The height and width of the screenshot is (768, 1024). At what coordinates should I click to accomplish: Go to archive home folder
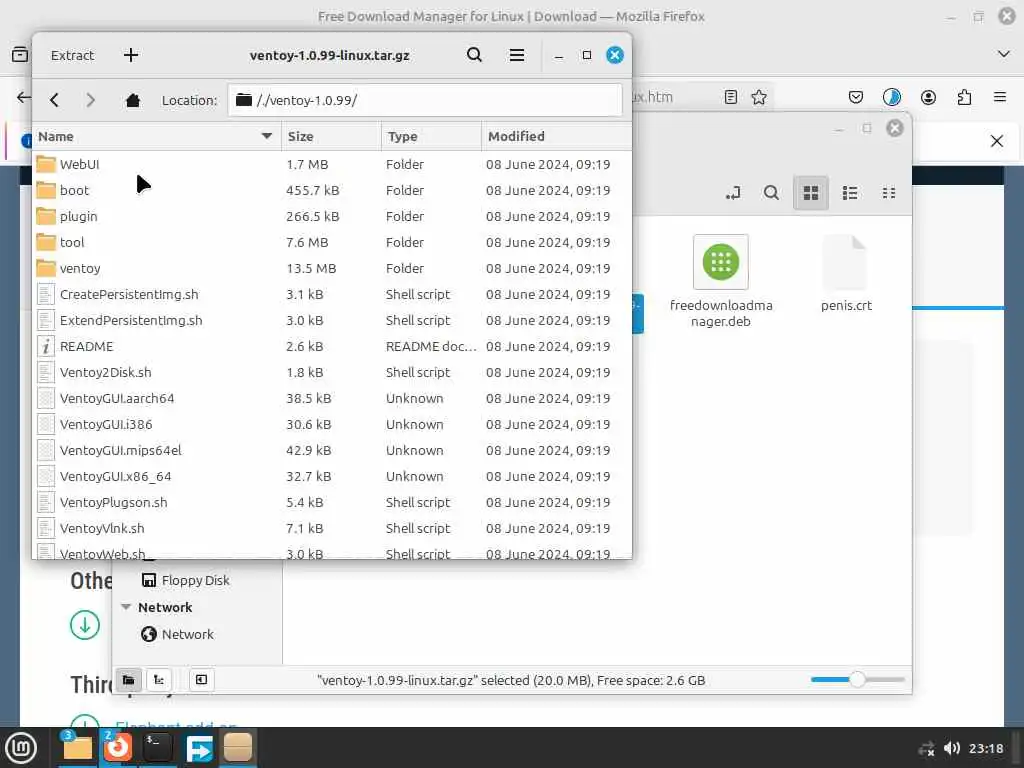coord(133,100)
